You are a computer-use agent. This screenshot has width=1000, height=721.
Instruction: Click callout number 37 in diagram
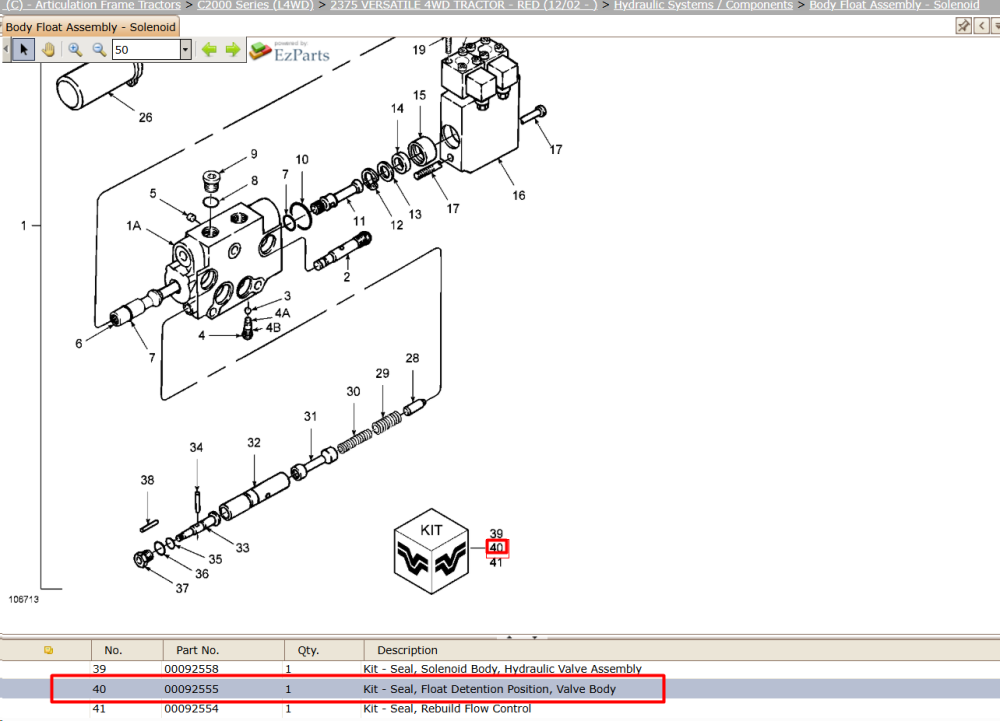tap(182, 588)
